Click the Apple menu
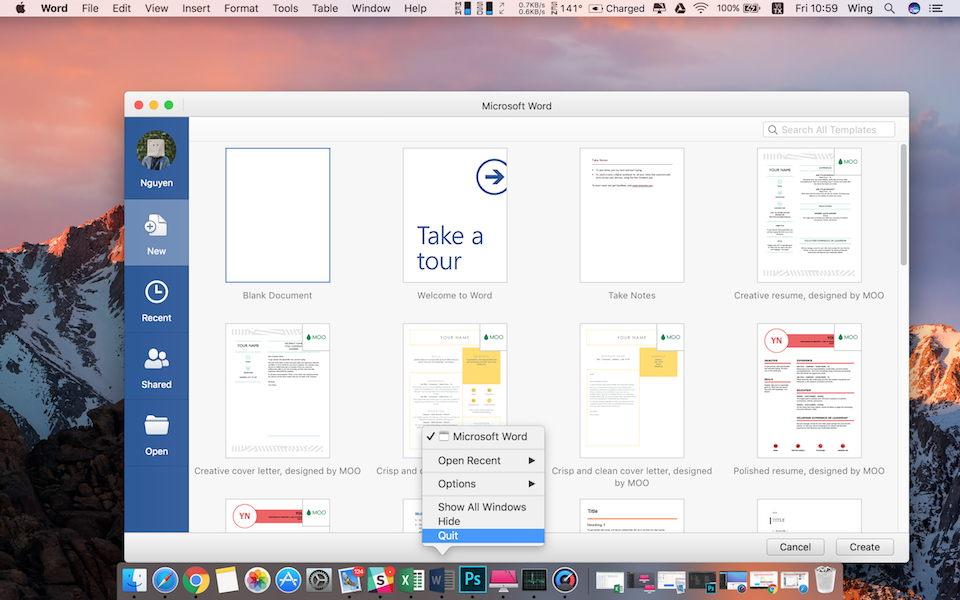Image resolution: width=960 pixels, height=600 pixels. (20, 9)
